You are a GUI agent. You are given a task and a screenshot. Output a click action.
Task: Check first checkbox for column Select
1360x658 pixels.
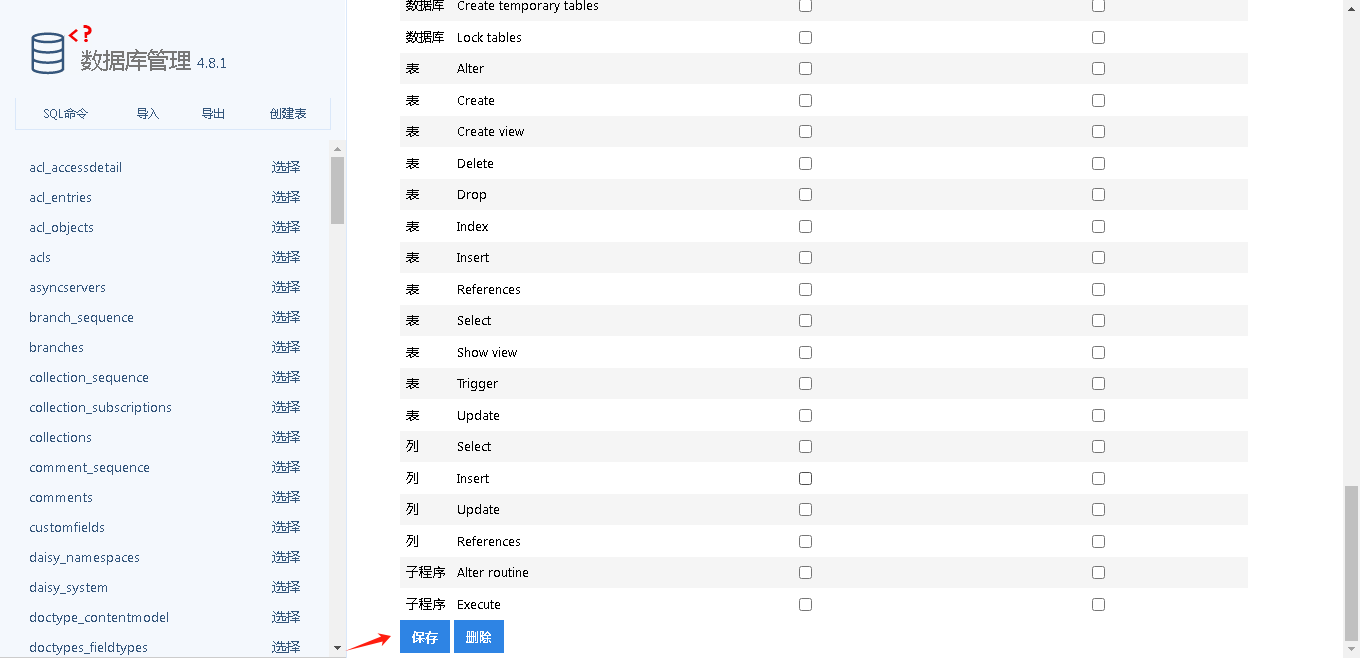coord(805,447)
